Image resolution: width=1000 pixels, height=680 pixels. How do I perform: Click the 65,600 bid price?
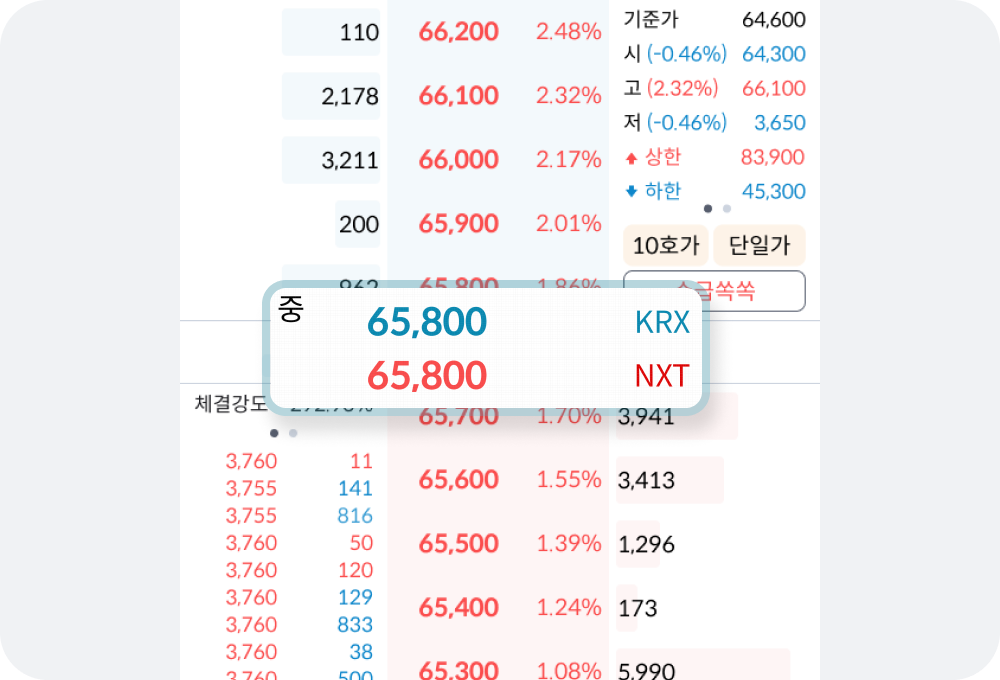click(x=459, y=480)
